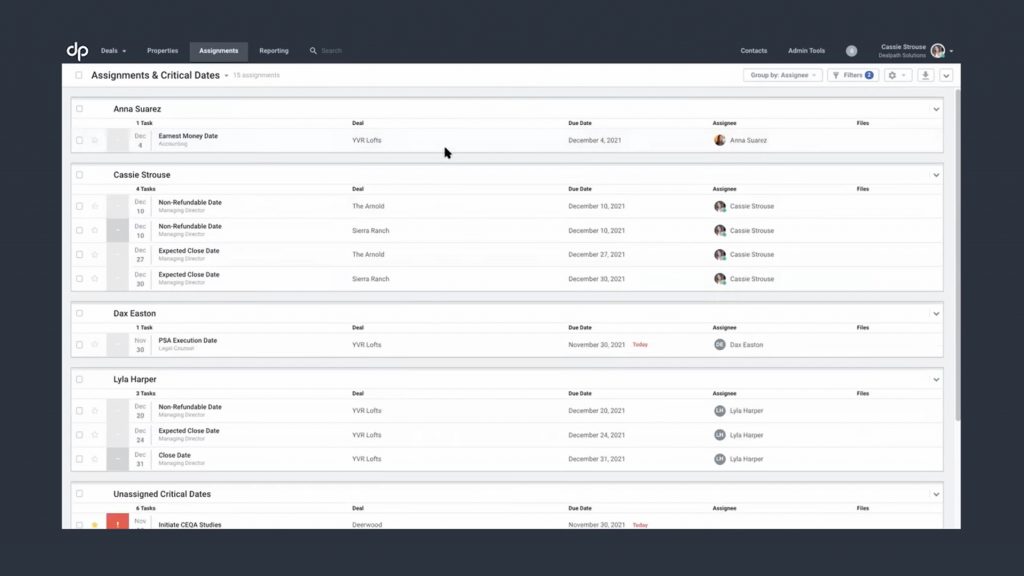The height and width of the screenshot is (576, 1024).
Task: Click Cassie Strouse avatar on December 27 row
Action: (x=720, y=255)
